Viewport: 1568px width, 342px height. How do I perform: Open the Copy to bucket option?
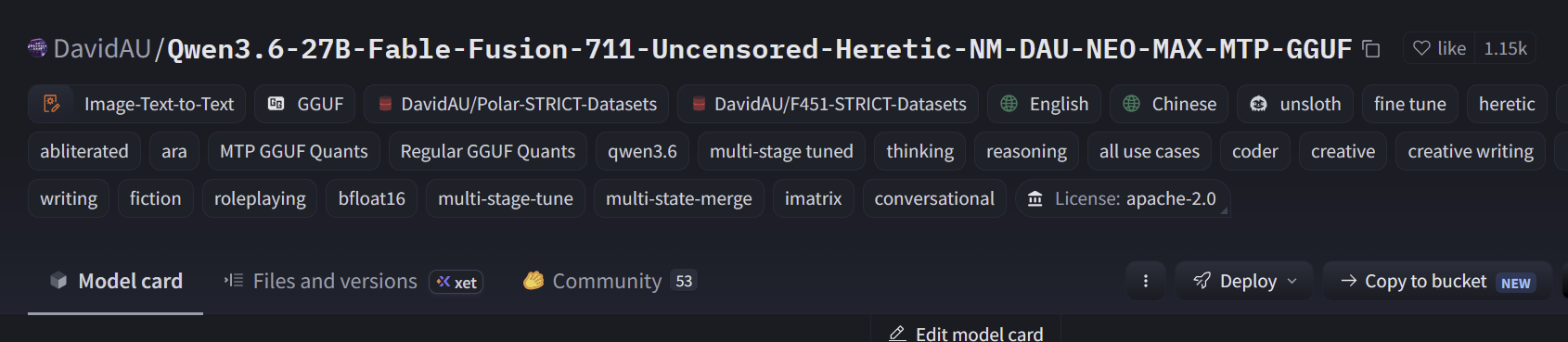pos(1437,281)
